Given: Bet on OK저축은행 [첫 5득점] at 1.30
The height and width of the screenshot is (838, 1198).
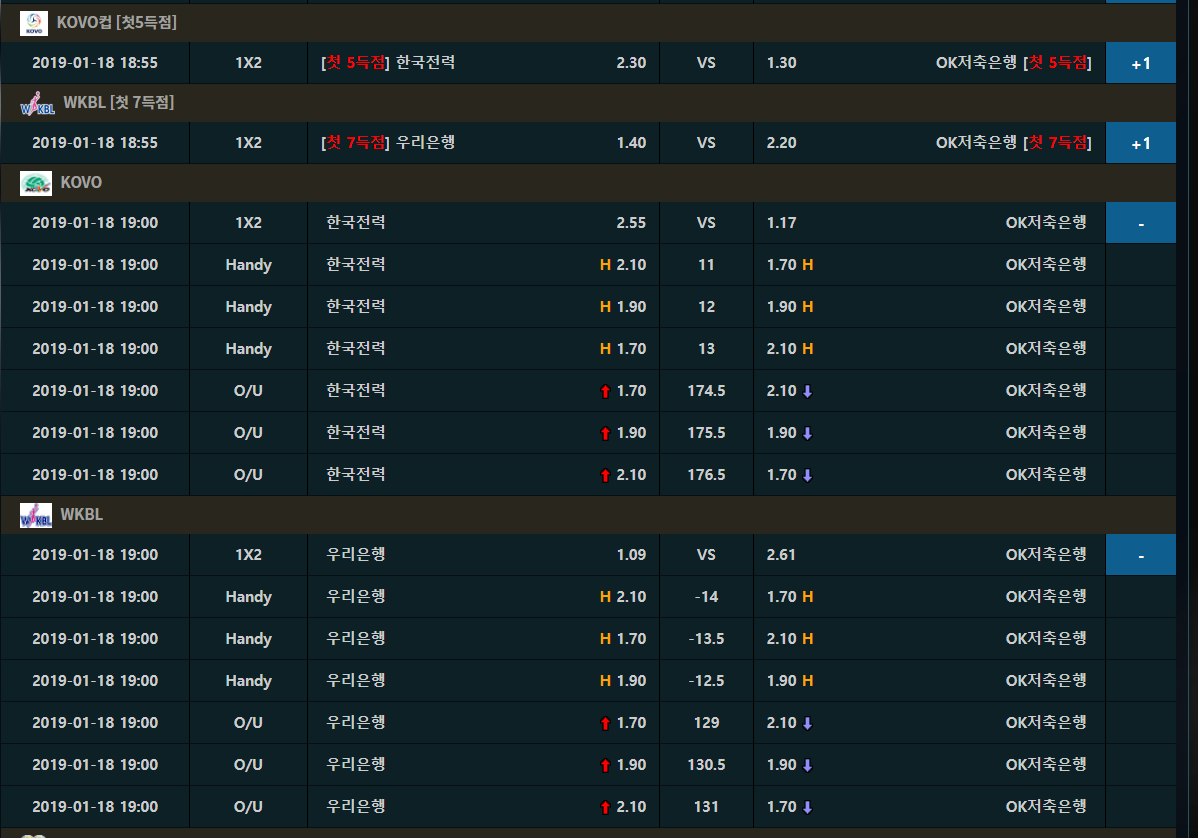Looking at the screenshot, I should pyautogui.click(x=929, y=63).
